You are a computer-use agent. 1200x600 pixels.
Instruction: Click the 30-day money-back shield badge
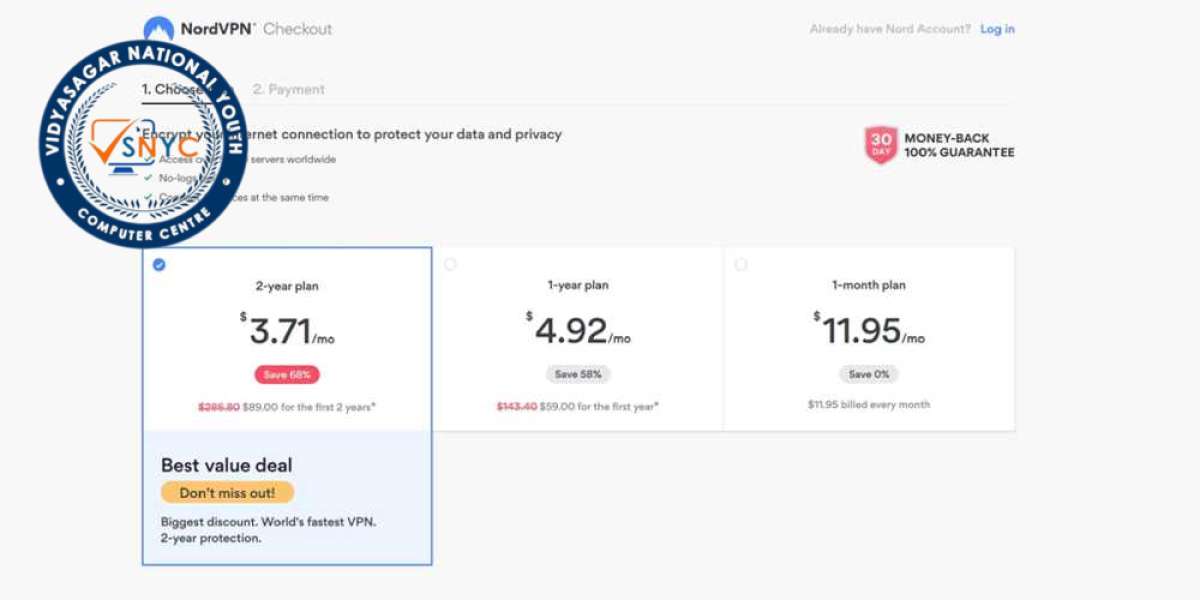click(x=881, y=144)
